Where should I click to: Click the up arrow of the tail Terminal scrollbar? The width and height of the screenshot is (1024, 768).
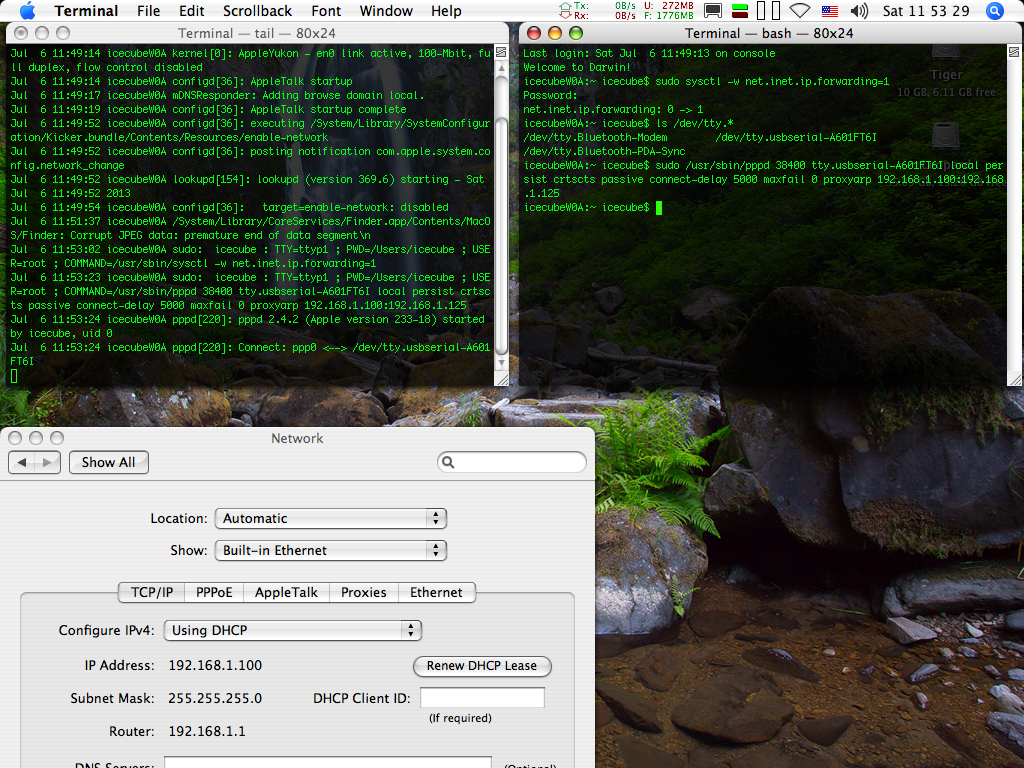[501, 67]
